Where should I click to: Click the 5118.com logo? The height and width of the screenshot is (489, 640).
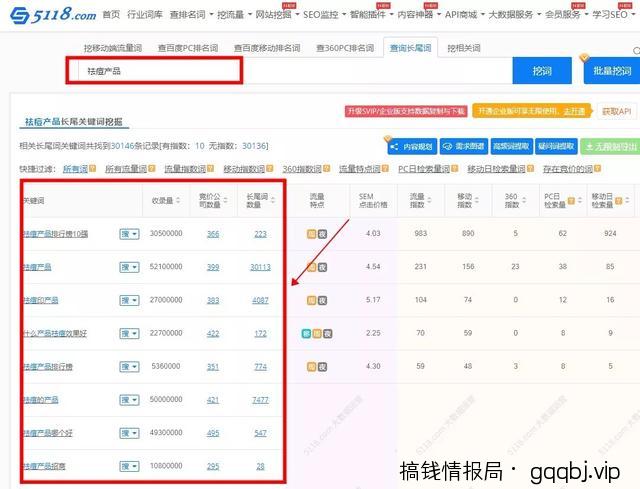pyautogui.click(x=53, y=15)
